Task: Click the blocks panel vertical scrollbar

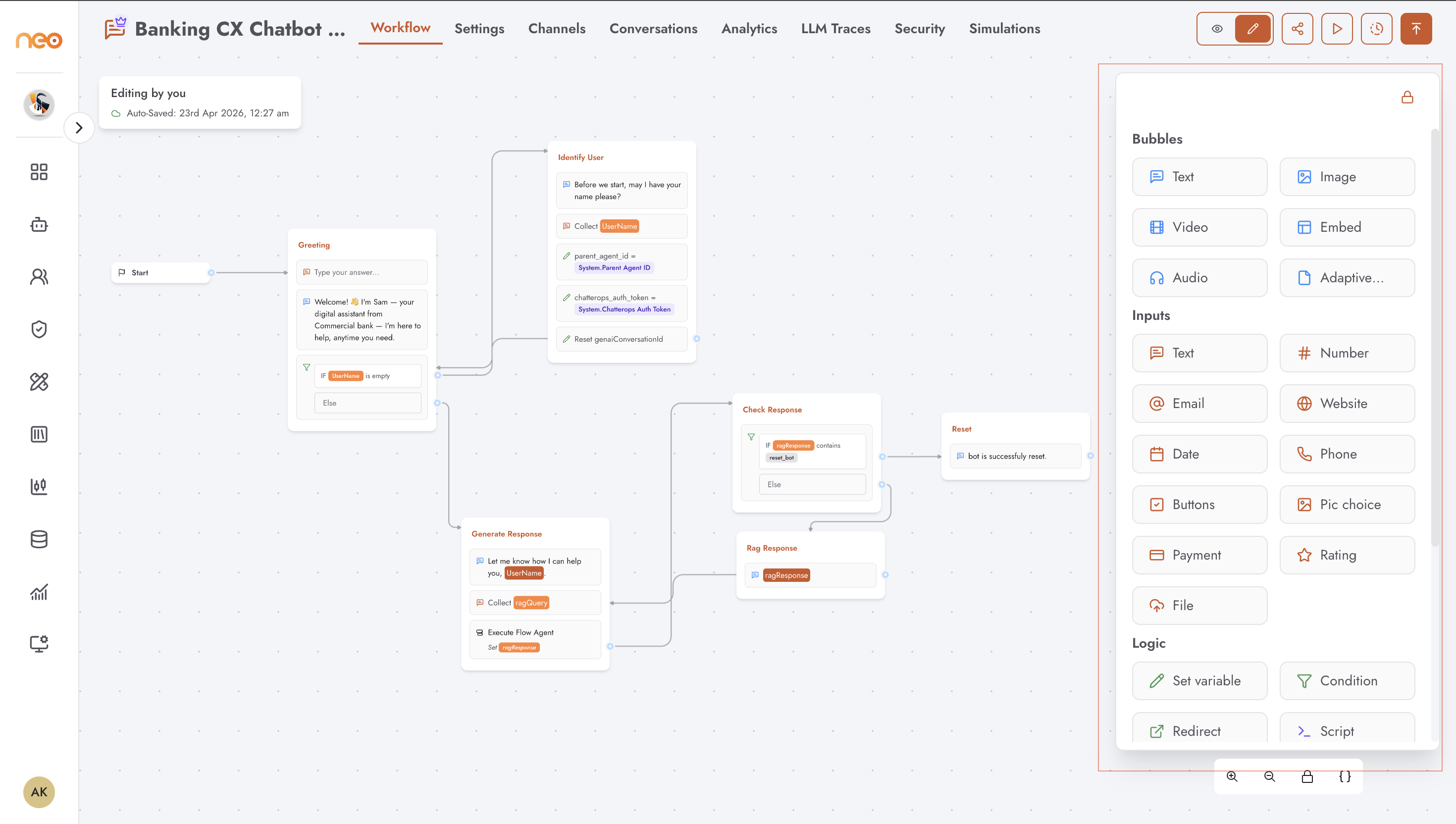Action: (1435, 340)
